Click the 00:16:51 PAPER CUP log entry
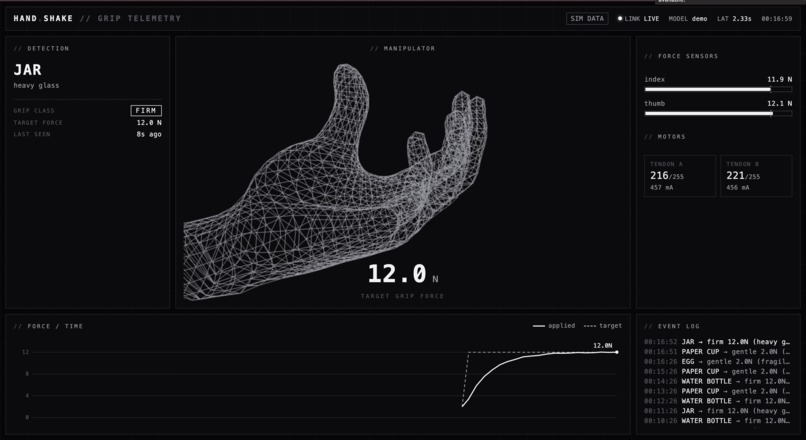 (717, 352)
